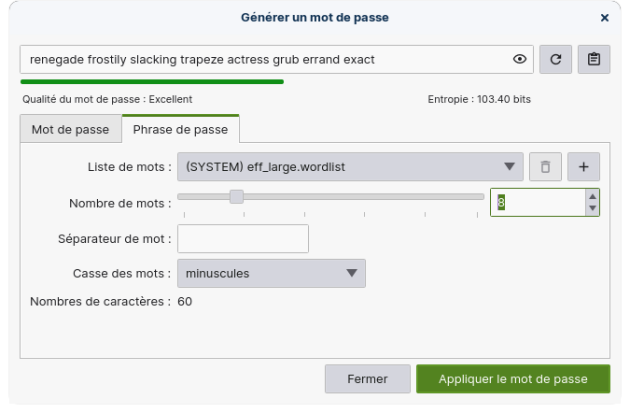Viewport: 630px width, 413px height.
Task: Switch to the Mot de passe tab
Action: coord(70,130)
